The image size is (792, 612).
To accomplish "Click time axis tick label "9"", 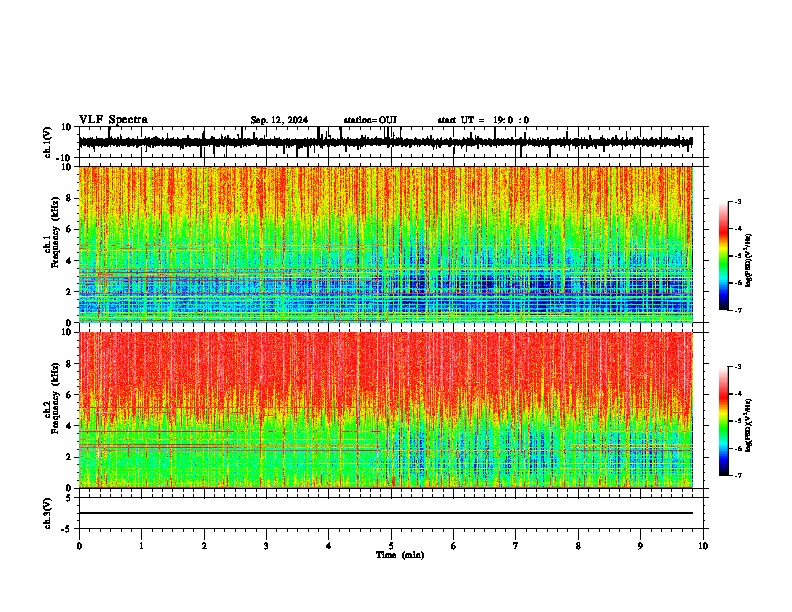I will click(640, 546).
